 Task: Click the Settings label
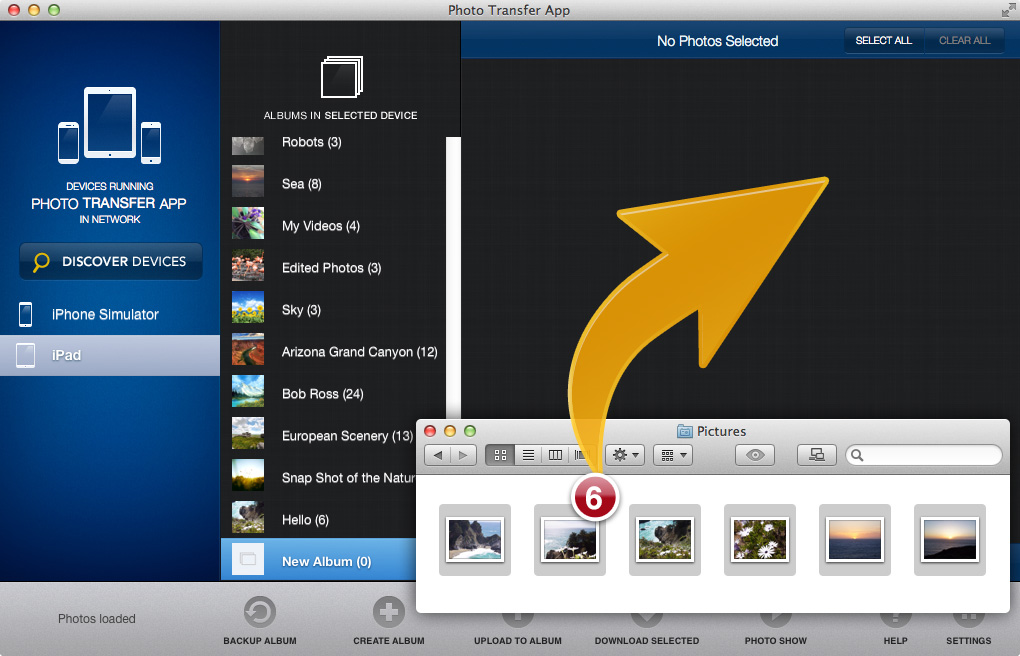pos(969,641)
